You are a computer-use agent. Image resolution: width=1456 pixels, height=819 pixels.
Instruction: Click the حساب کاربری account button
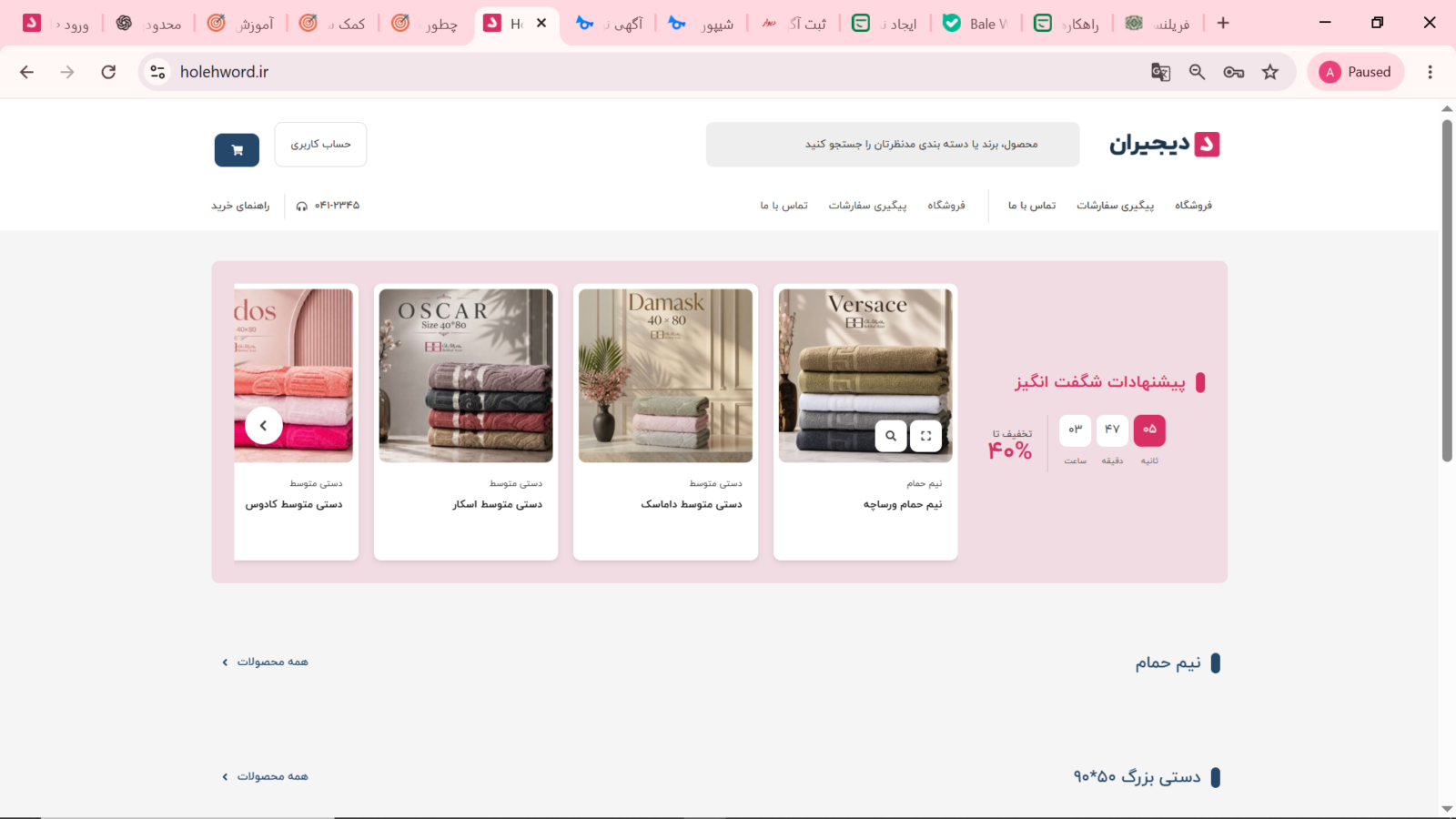(320, 145)
